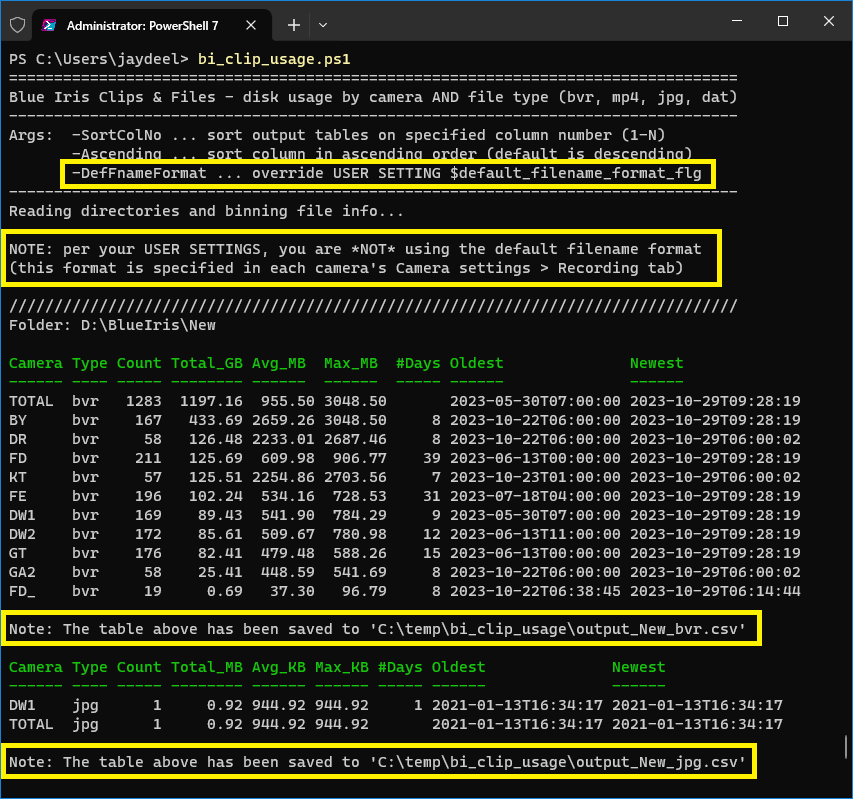The height and width of the screenshot is (799, 853).
Task: Click the 'GT' camera name
Action: [x=17, y=553]
